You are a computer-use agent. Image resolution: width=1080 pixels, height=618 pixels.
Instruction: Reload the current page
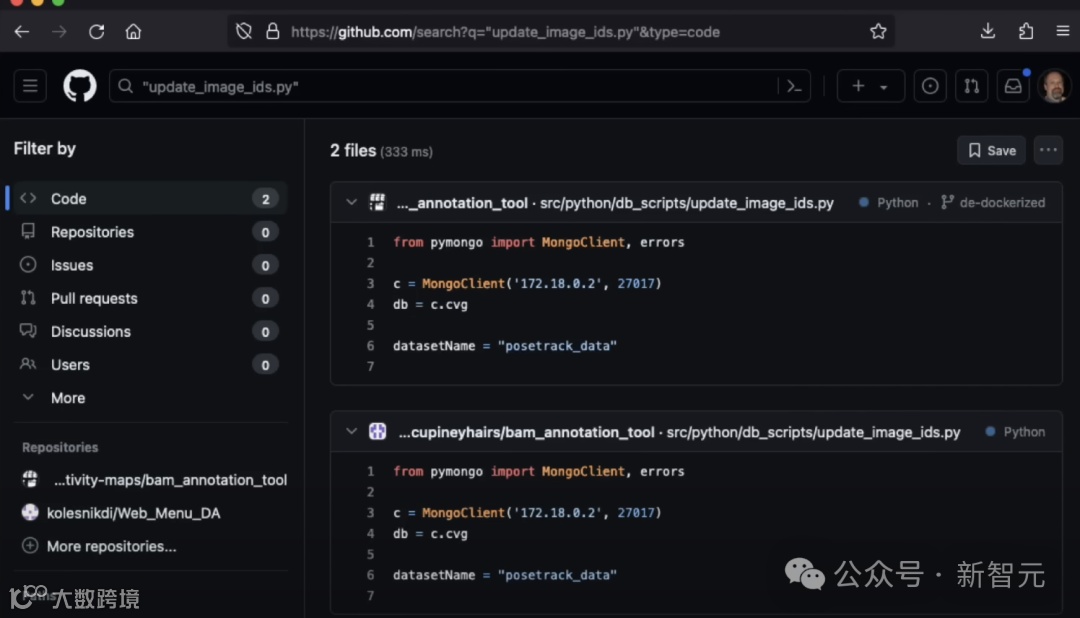click(96, 32)
